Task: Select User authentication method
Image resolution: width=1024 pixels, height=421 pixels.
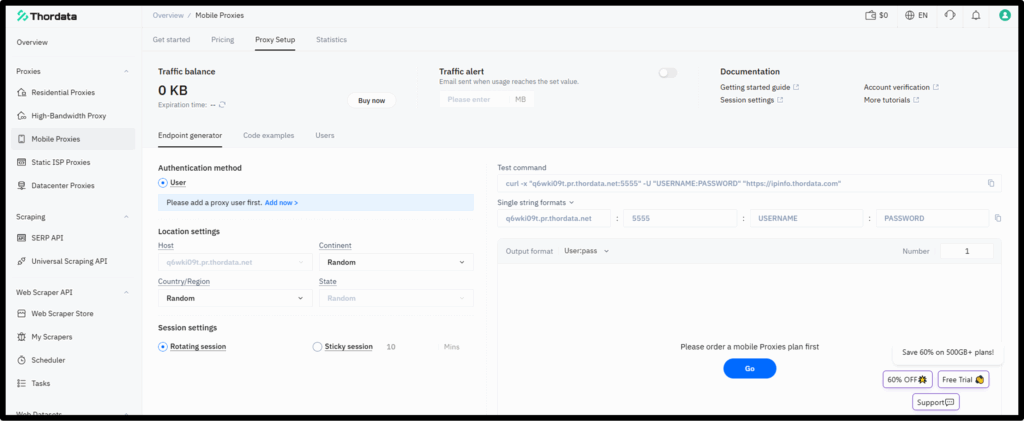Action: pos(163,183)
